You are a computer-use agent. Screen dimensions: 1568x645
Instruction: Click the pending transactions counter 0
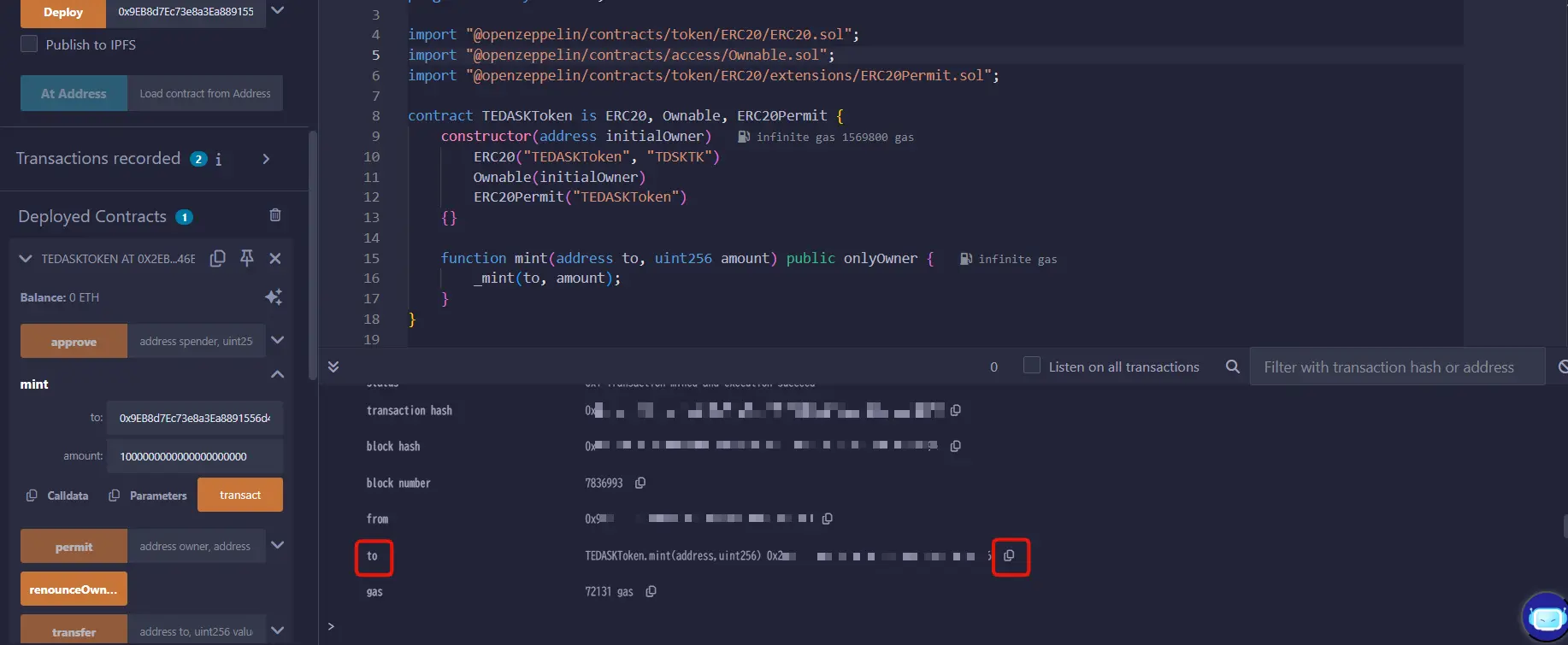[x=993, y=366]
